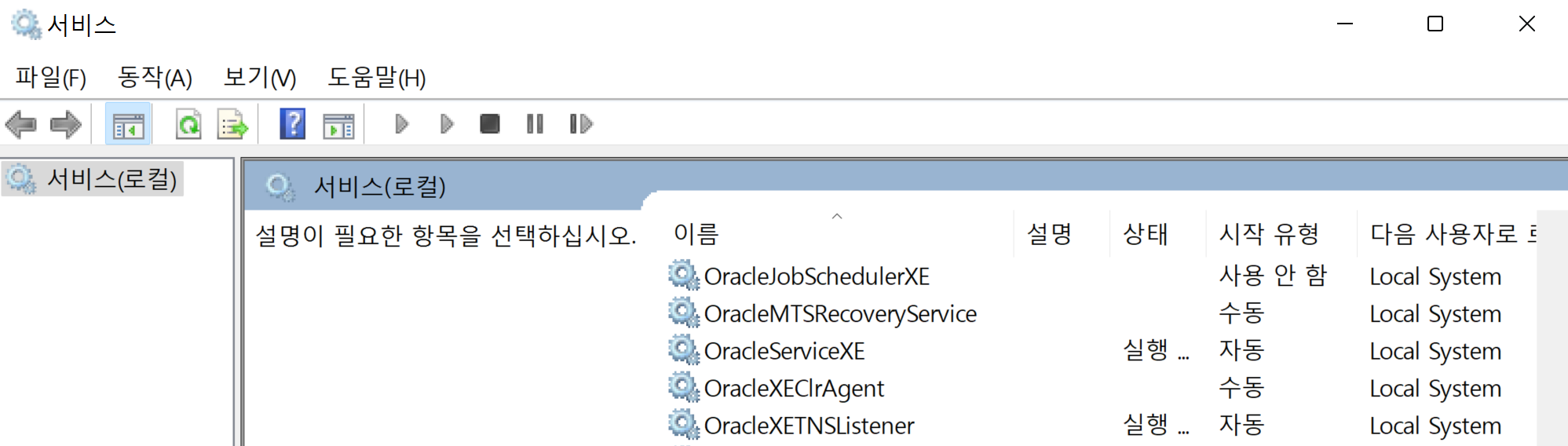Click the stop service square icon

point(490,124)
